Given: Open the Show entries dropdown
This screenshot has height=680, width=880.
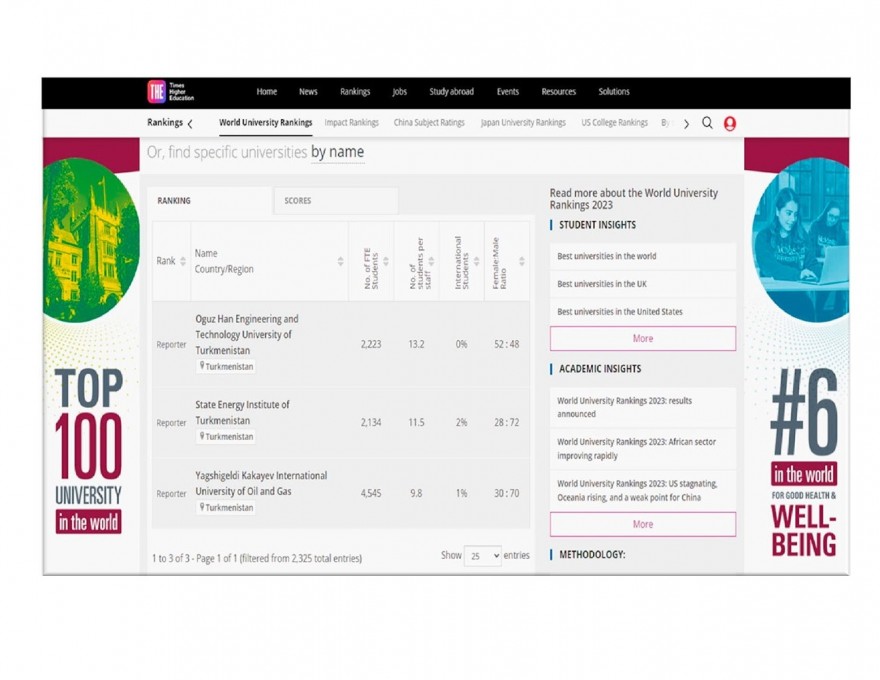Looking at the screenshot, I should pyautogui.click(x=482, y=556).
